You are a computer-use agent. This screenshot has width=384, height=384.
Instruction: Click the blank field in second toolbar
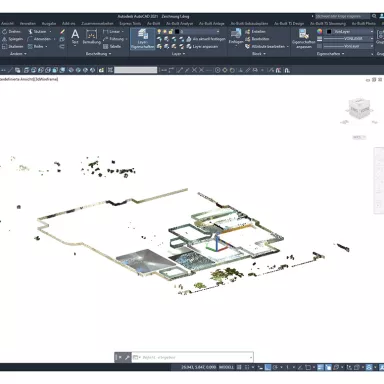(135, 70)
